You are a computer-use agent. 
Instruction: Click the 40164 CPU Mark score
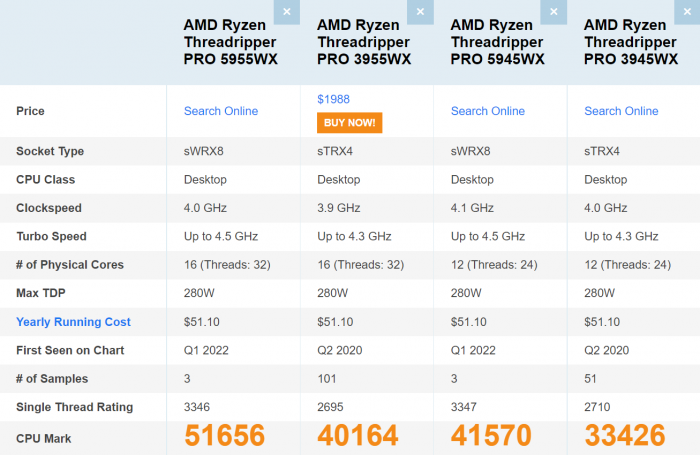tap(358, 436)
